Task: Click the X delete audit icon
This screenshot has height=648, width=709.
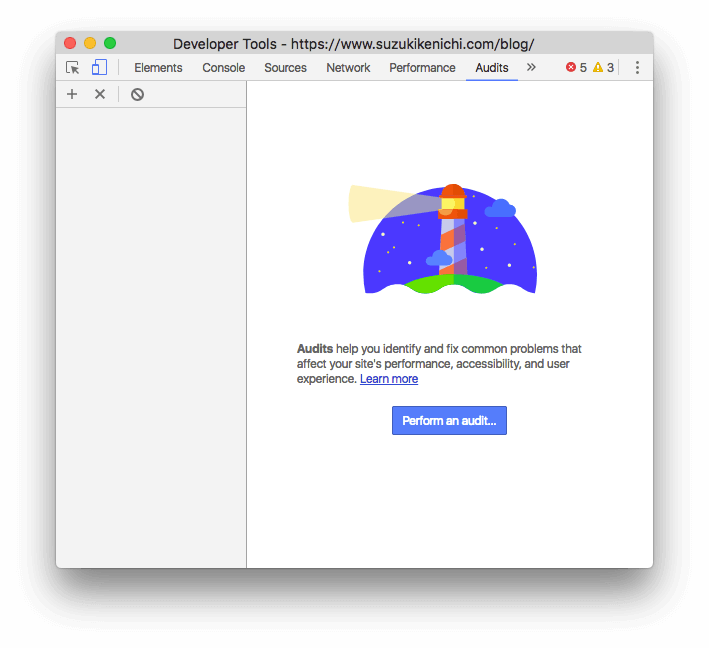Action: click(100, 94)
